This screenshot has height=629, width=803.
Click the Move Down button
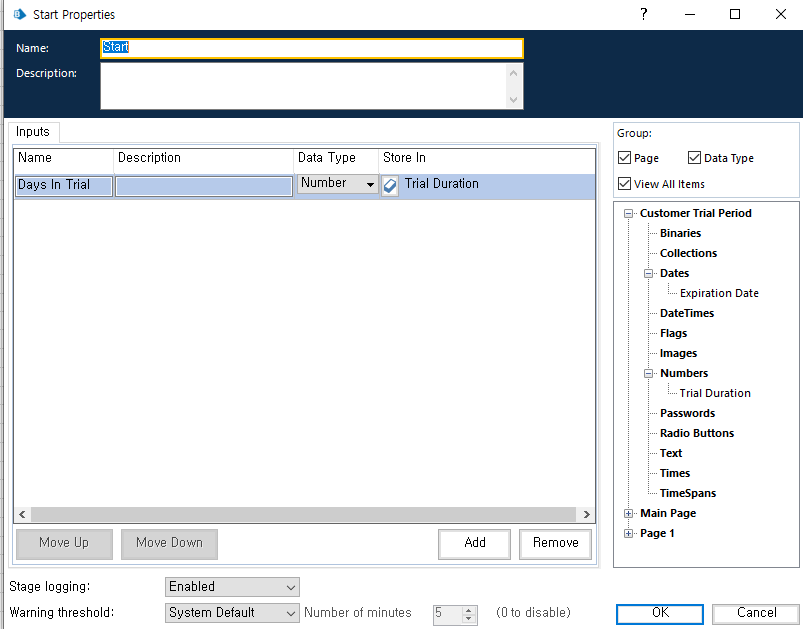[169, 543]
